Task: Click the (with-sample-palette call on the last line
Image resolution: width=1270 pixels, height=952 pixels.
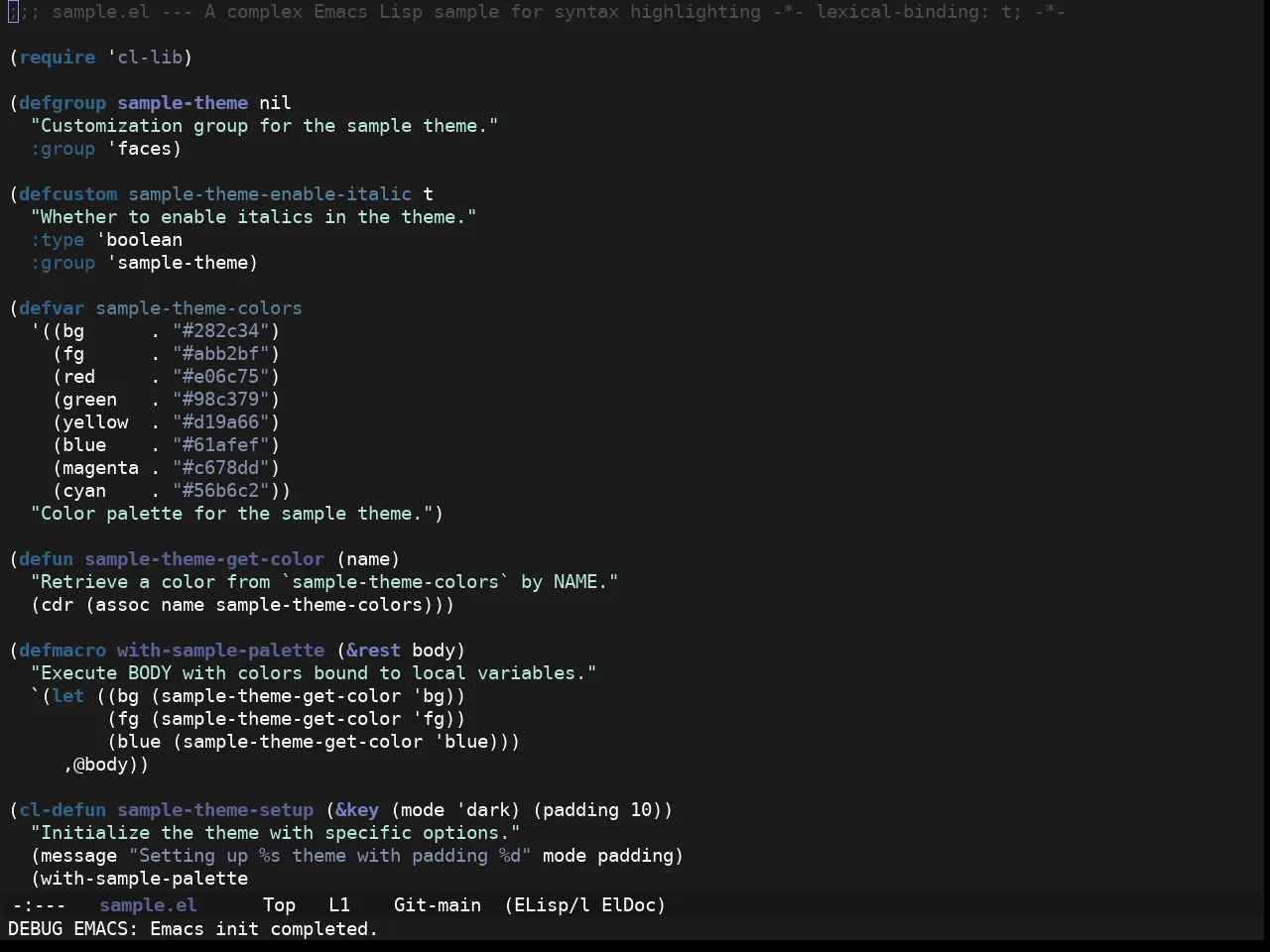Action: [139, 879]
